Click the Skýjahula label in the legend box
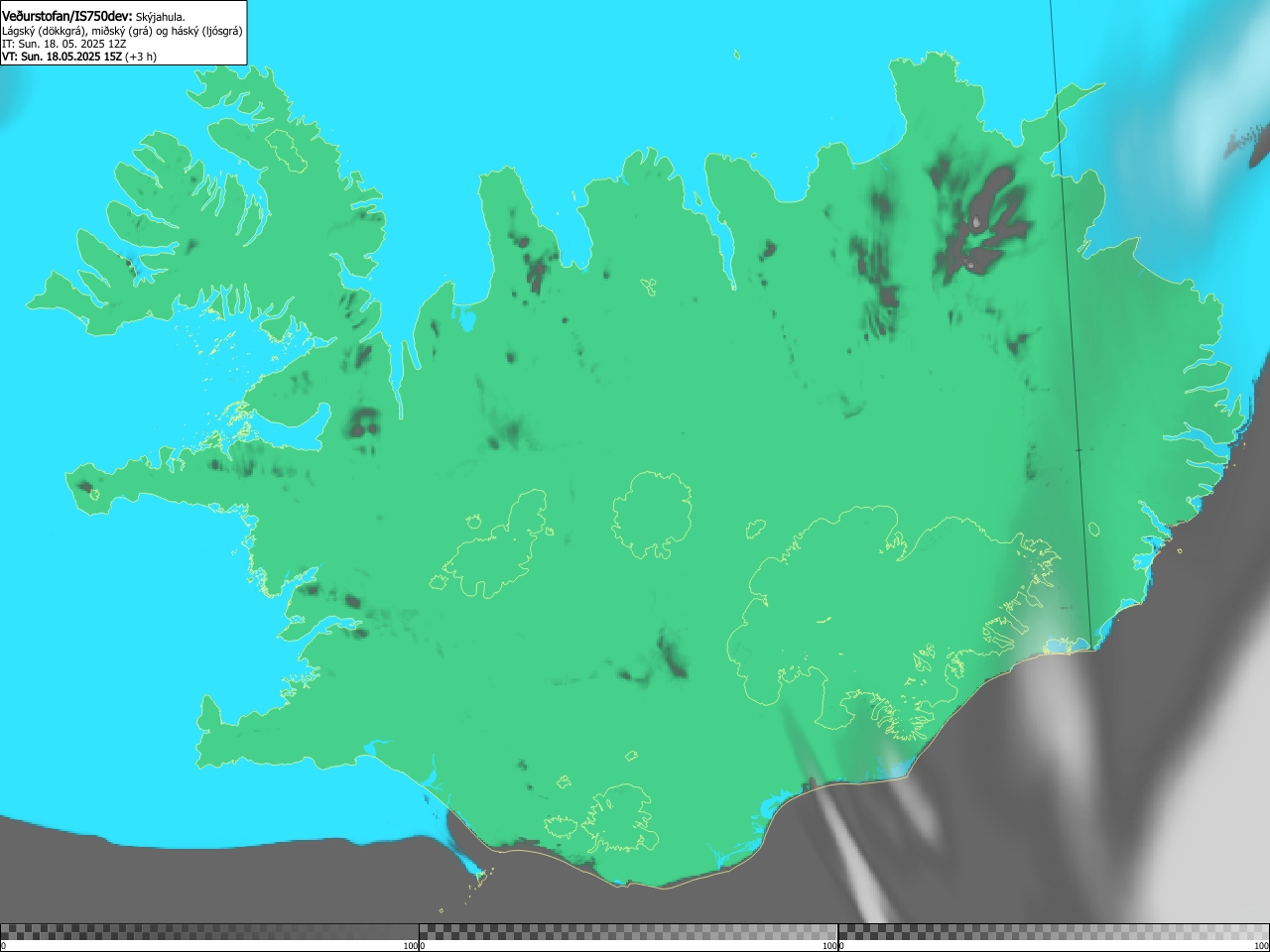This screenshot has height=952, width=1270. point(161,17)
